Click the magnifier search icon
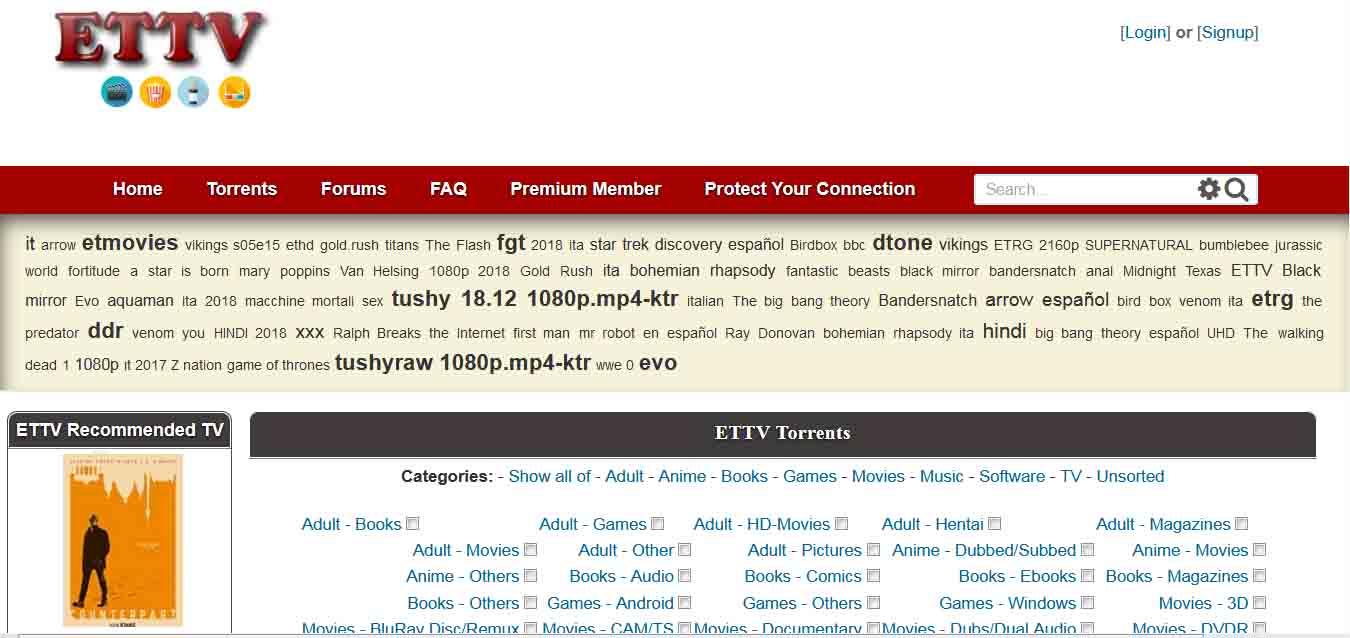This screenshot has width=1350, height=638. point(1236,189)
